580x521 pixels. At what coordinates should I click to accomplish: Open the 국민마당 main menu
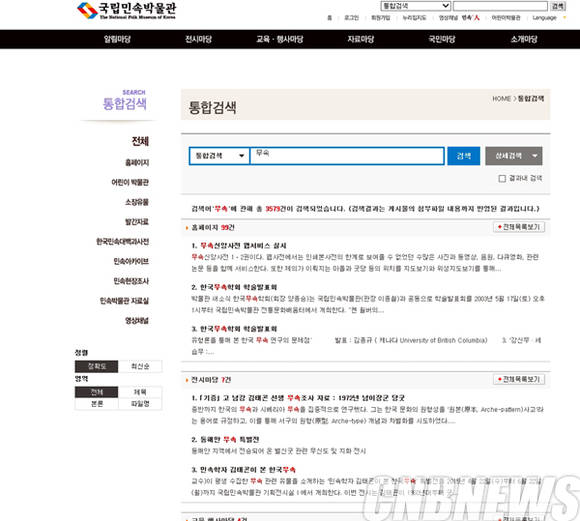point(442,39)
